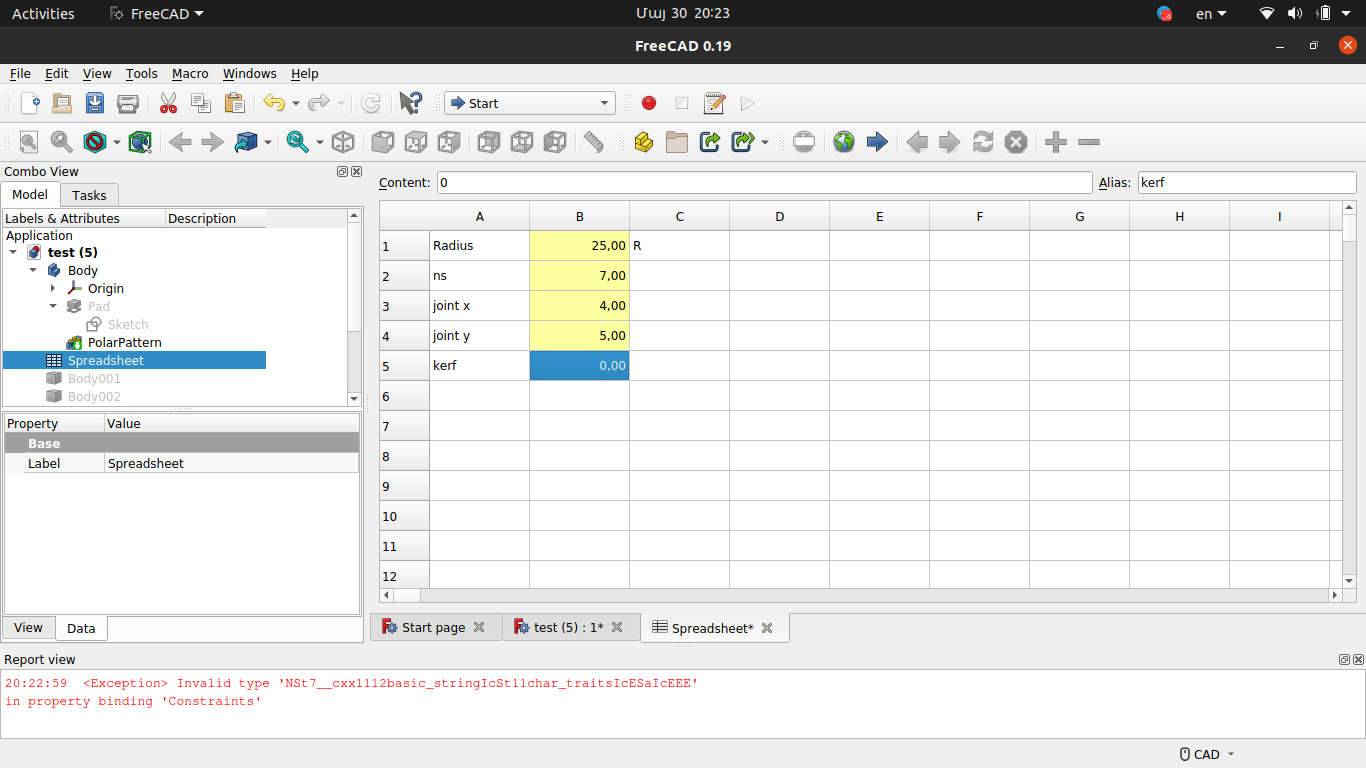The image size is (1366, 768).
Task: Open the Draw style dropdown arrow
Action: (117, 142)
